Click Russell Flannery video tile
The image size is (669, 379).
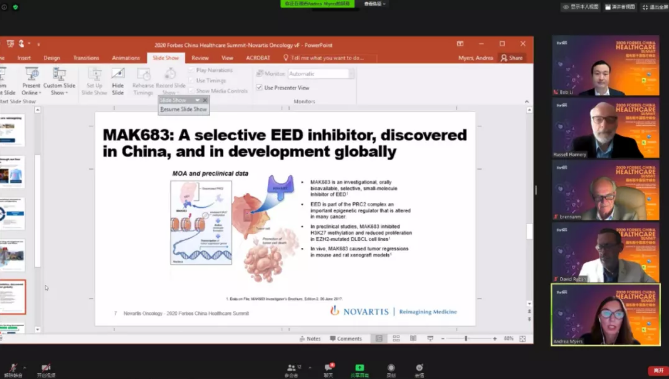606,128
